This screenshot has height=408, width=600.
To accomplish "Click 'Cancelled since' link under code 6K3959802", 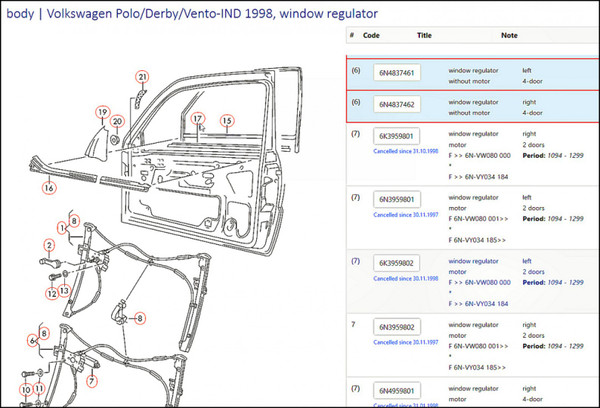I will [x=407, y=278].
